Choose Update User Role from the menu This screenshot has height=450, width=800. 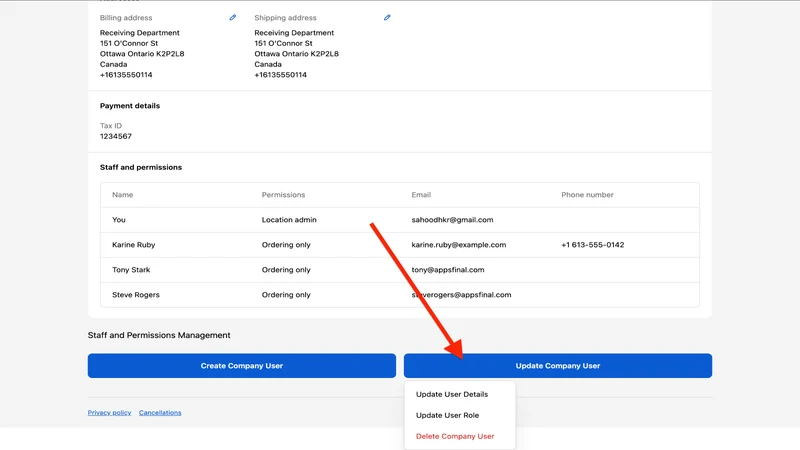click(447, 415)
